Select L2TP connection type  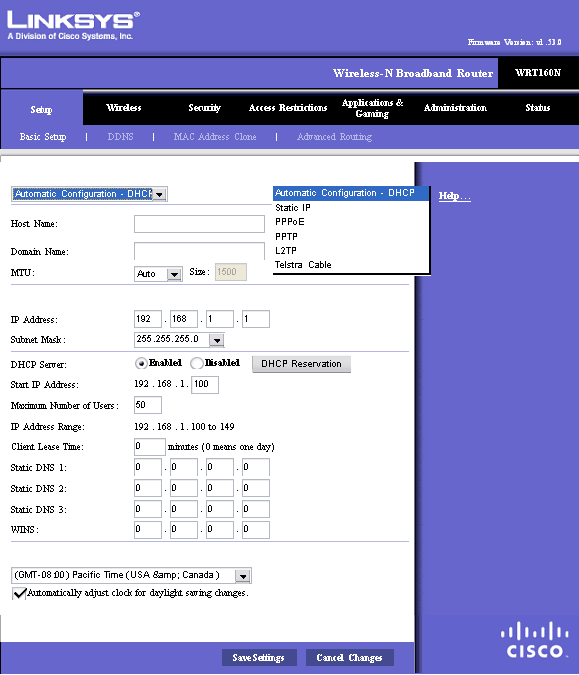(x=351, y=251)
